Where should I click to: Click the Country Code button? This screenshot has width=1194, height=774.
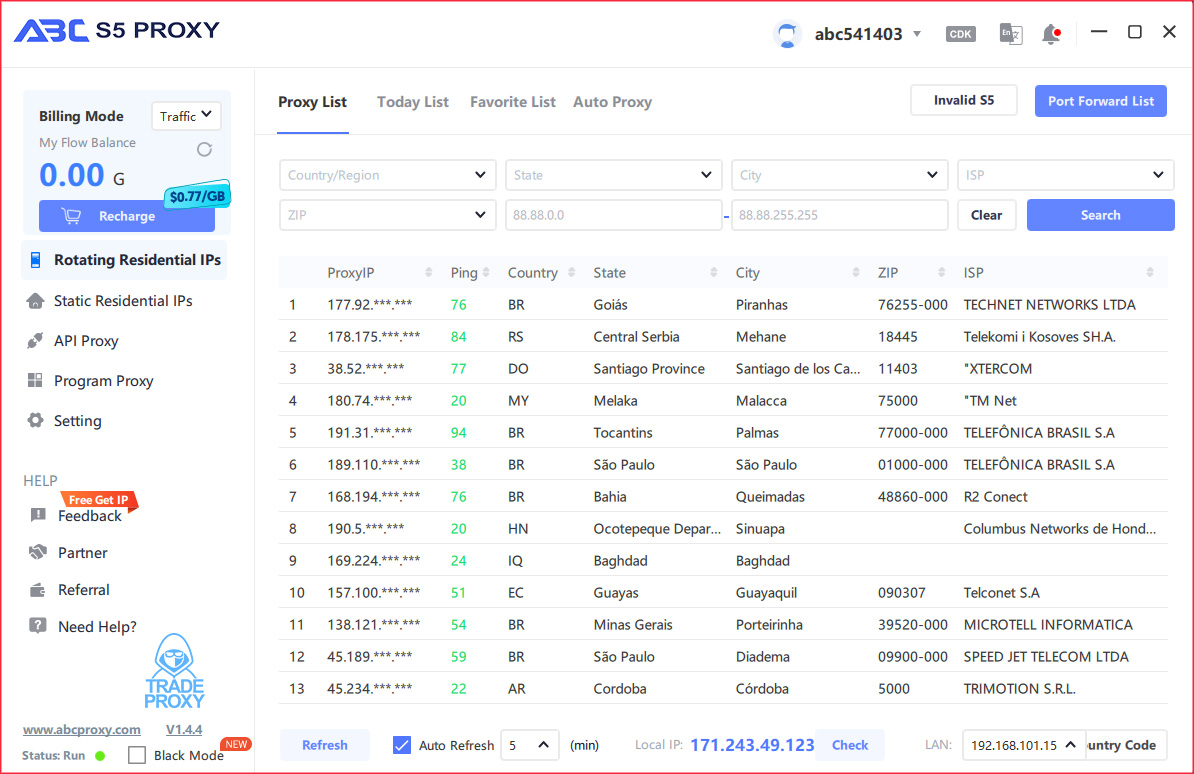(x=1125, y=745)
